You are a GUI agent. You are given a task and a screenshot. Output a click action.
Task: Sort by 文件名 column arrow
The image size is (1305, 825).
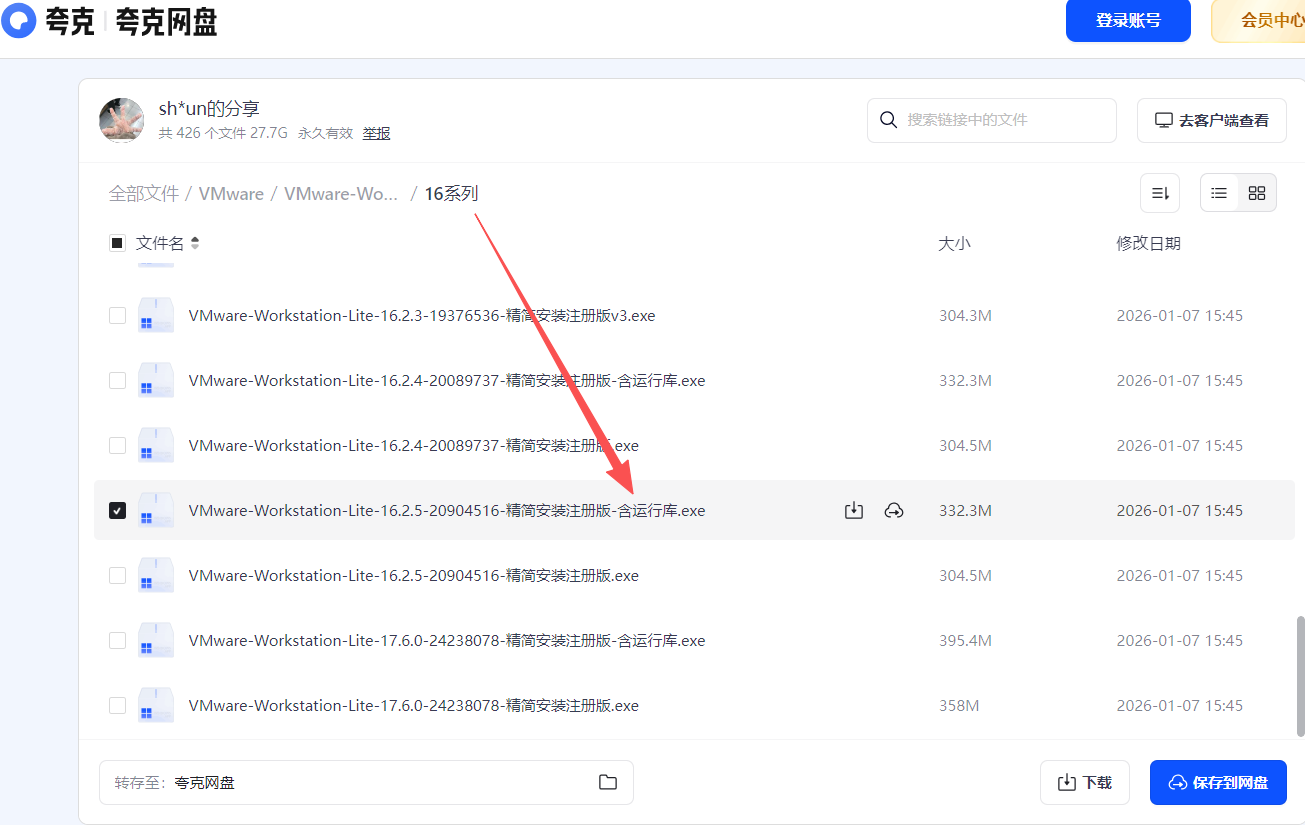coord(195,243)
